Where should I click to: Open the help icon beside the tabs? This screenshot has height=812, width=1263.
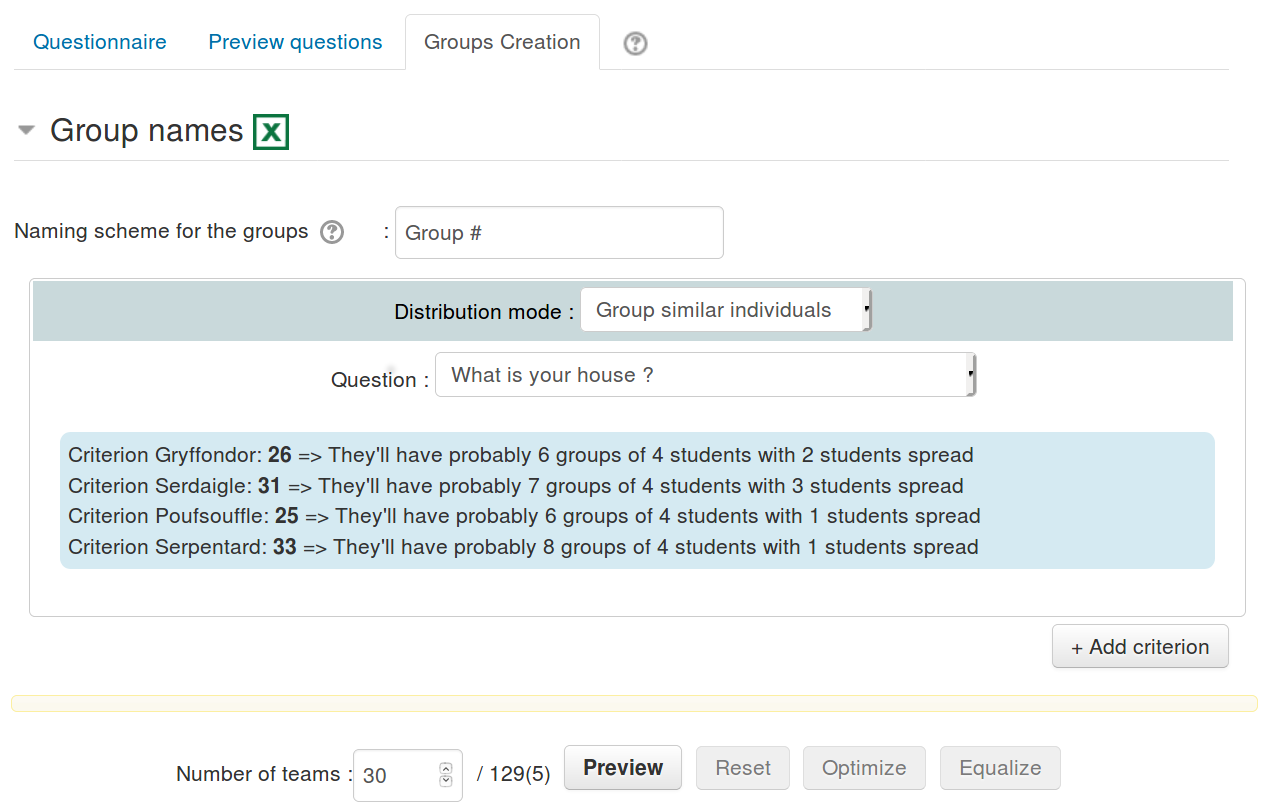tap(635, 44)
